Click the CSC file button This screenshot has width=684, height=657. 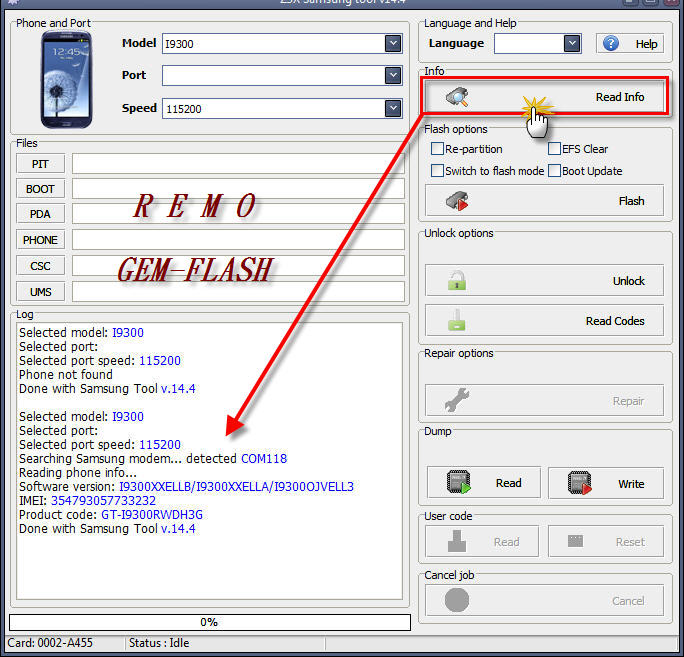coord(40,266)
